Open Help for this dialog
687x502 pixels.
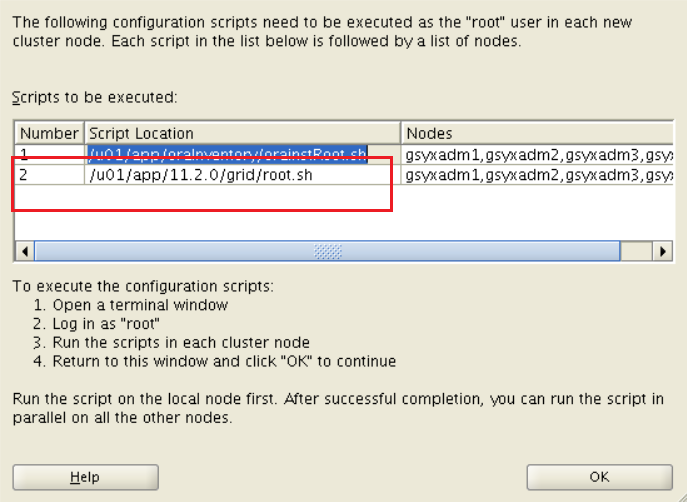point(85,477)
